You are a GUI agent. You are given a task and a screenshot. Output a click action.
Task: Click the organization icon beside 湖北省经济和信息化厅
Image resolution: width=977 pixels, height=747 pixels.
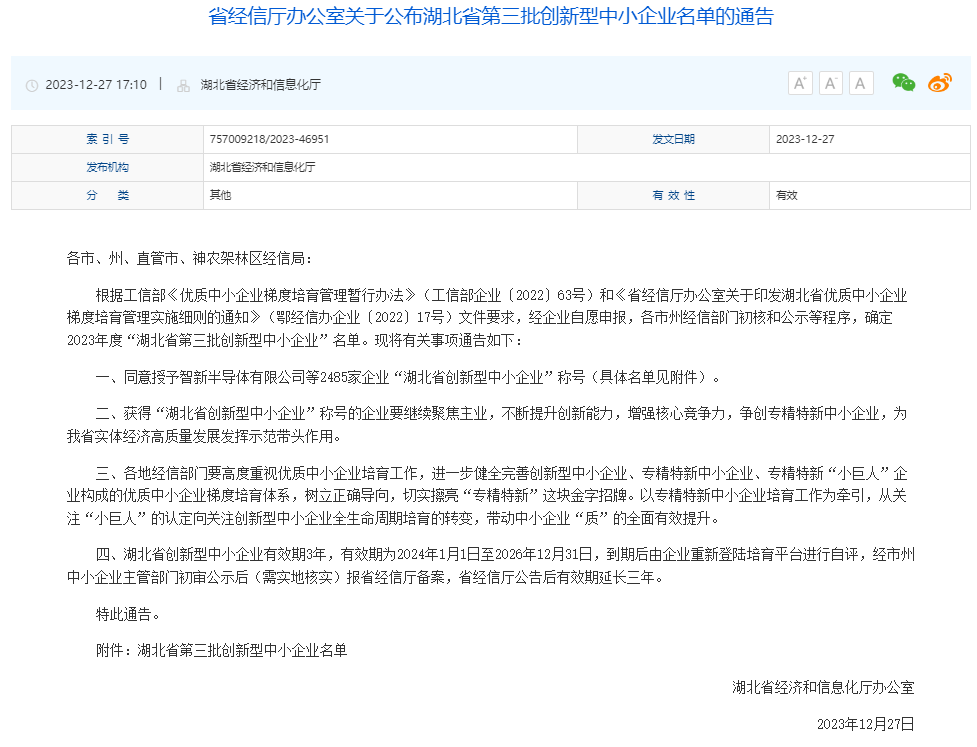point(183,86)
